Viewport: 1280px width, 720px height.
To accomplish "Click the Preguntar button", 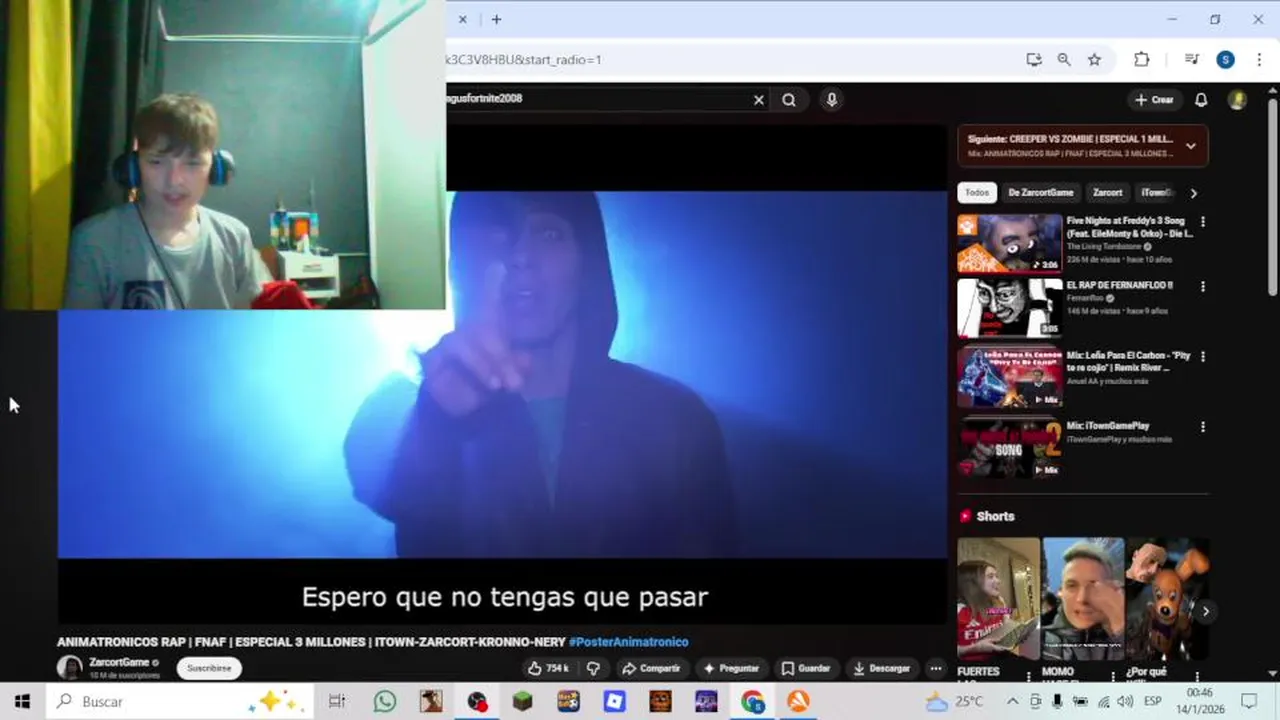I will point(731,668).
